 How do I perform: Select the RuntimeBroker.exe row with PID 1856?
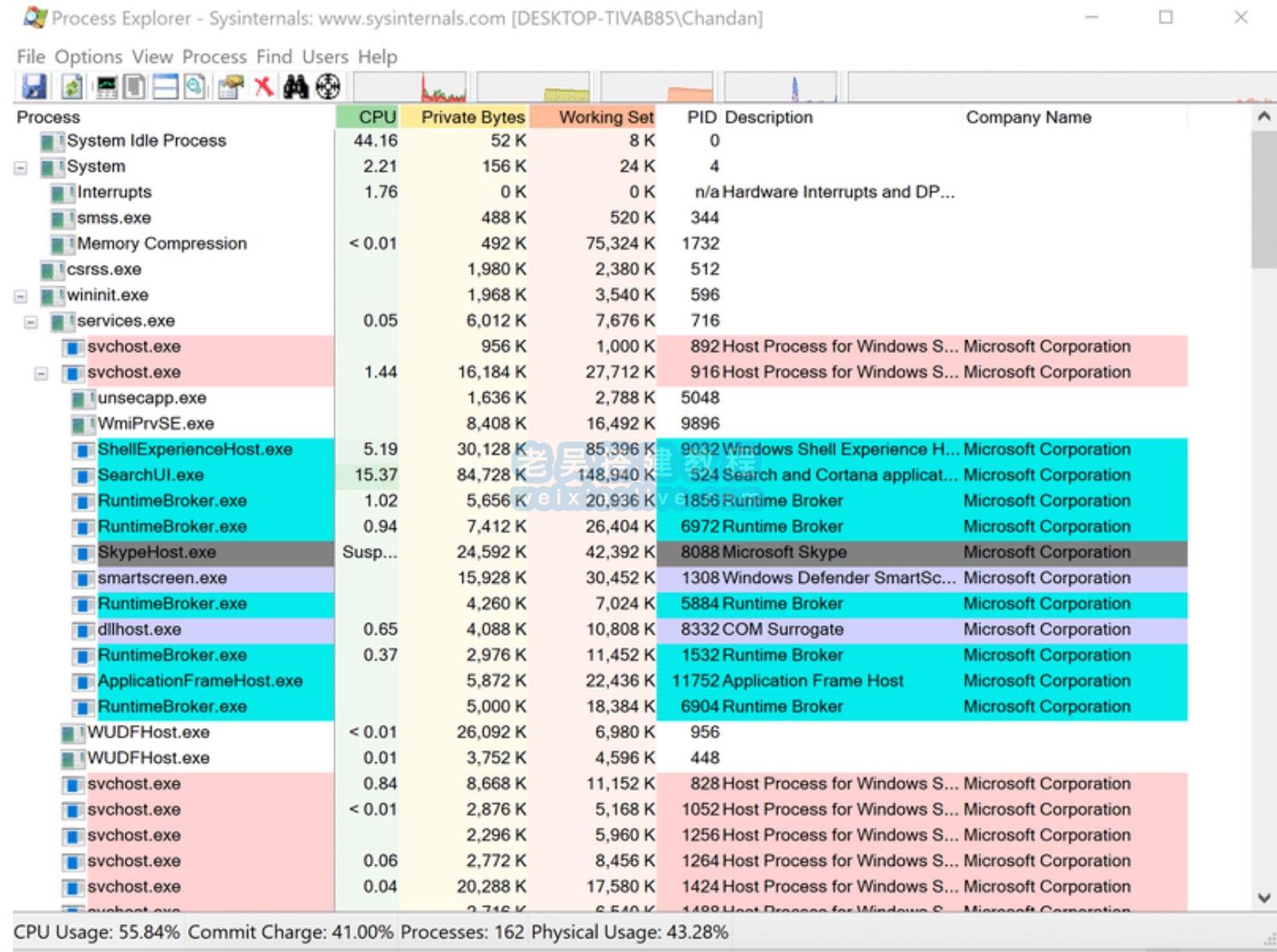tap(600, 501)
